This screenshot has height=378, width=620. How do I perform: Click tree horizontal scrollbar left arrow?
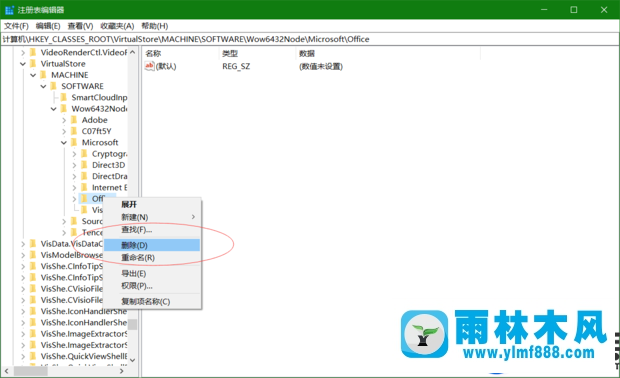click(x=7, y=371)
